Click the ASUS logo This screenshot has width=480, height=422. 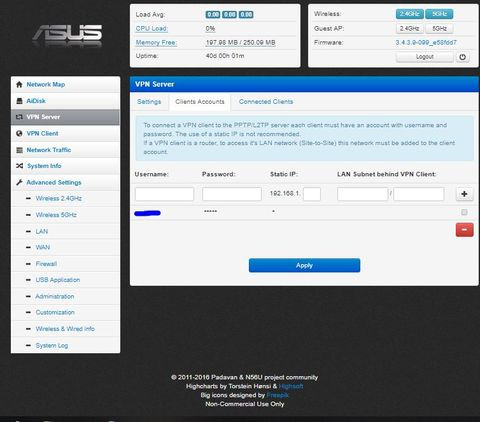click(67, 34)
